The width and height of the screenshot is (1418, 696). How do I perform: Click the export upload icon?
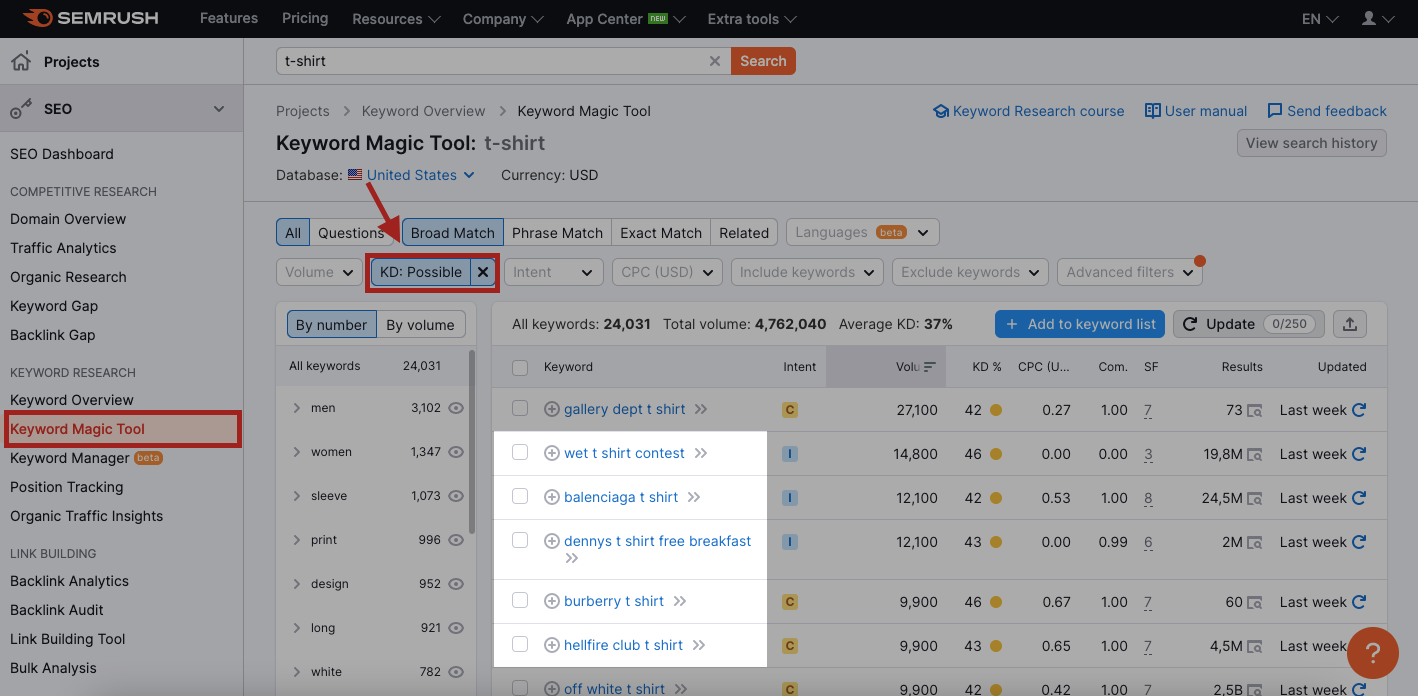tap(1350, 324)
